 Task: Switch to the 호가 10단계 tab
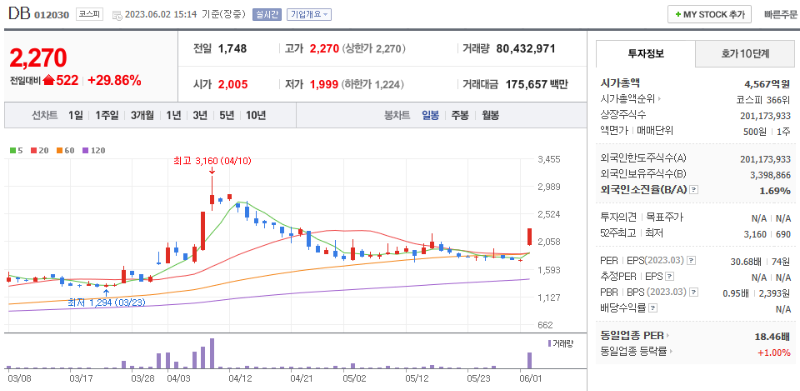pyautogui.click(x=745, y=54)
